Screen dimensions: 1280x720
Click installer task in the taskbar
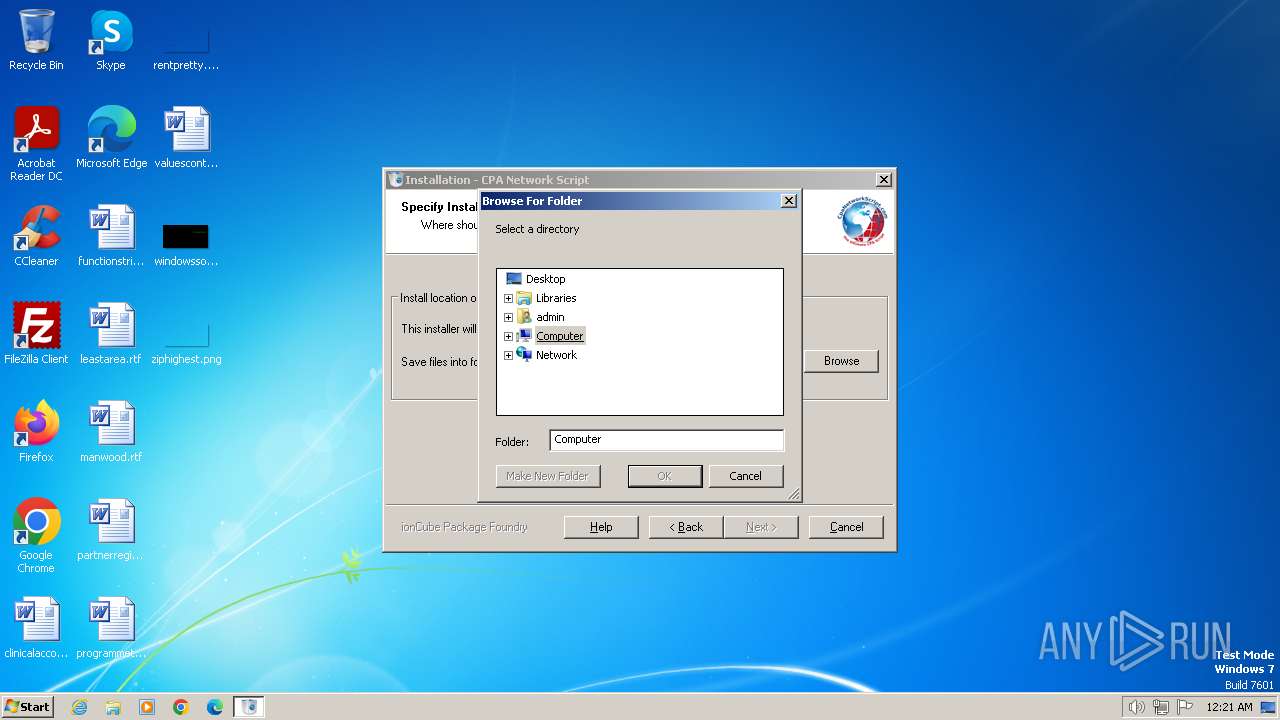click(249, 707)
